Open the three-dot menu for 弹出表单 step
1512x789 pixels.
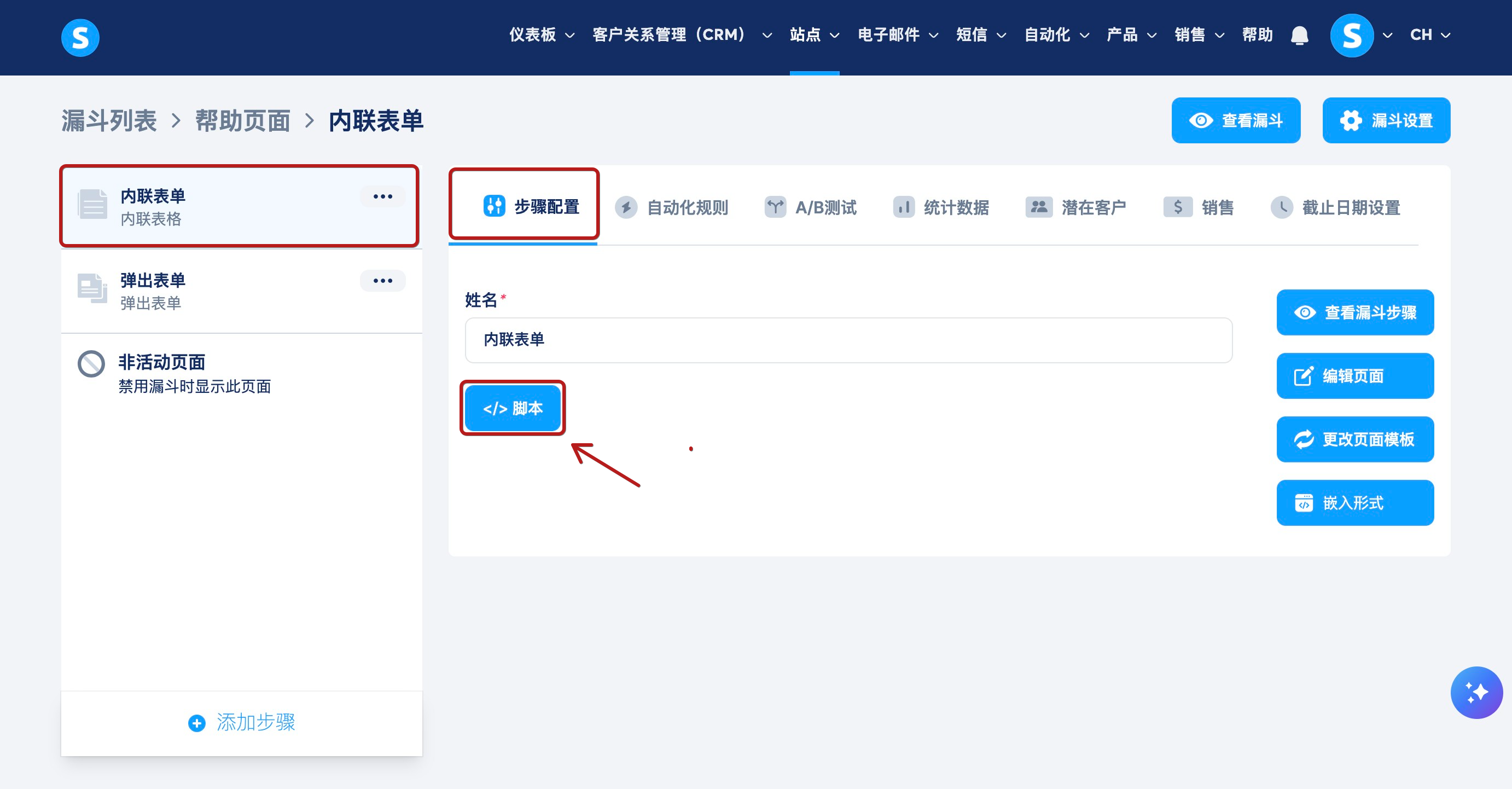point(383,281)
